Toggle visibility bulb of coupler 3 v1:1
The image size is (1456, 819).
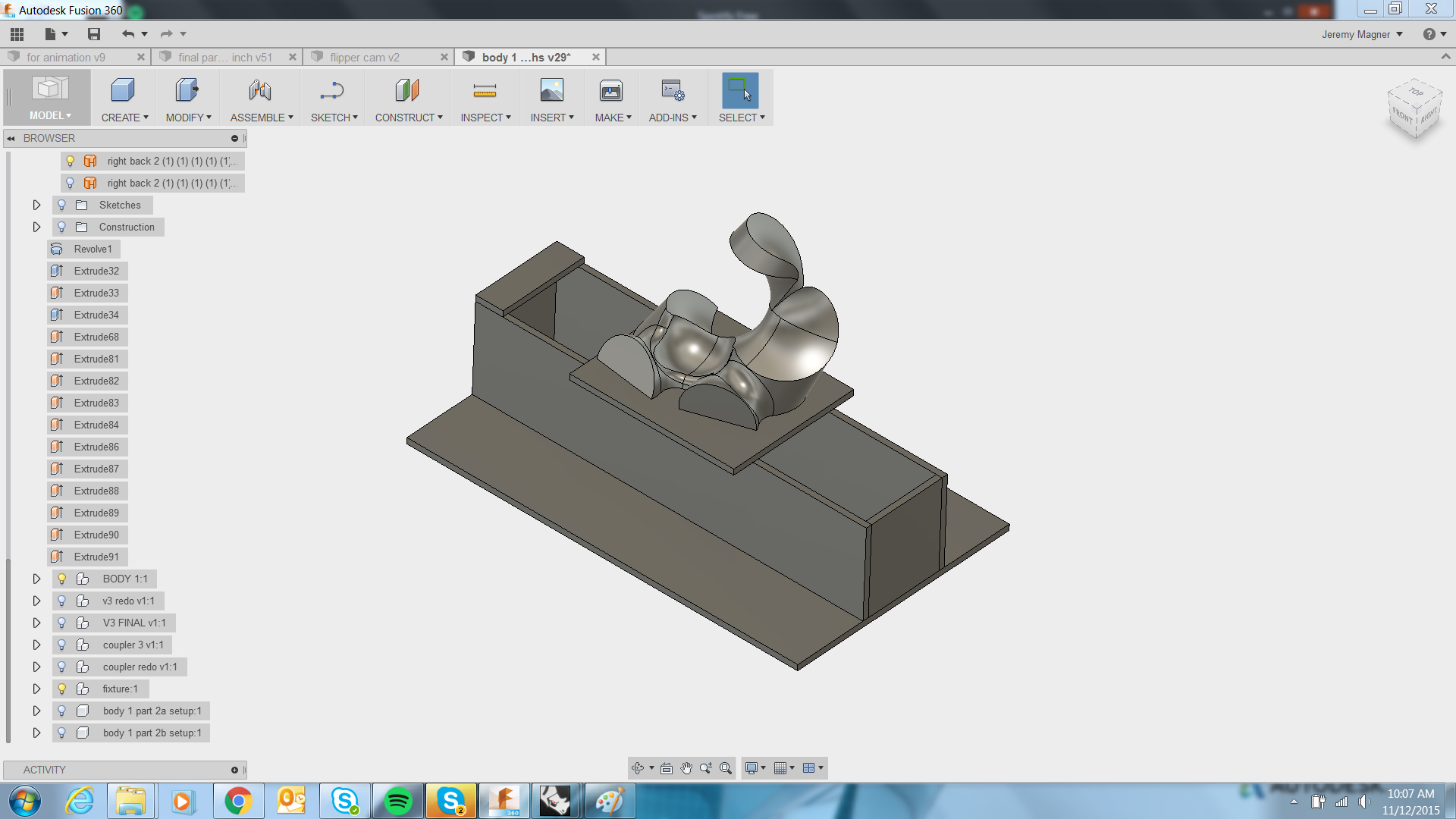62,645
